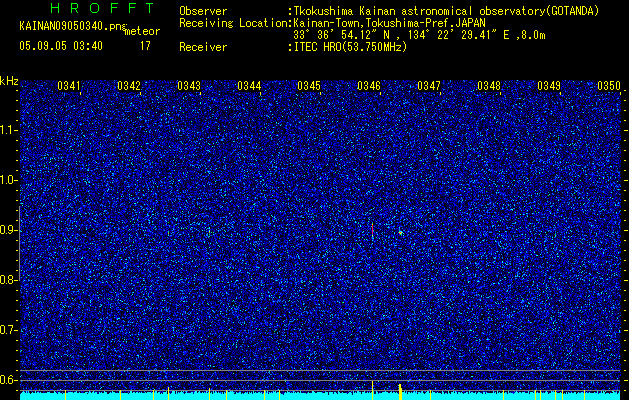Click the 1.0 kHz axis label
The image size is (629, 400).
[8, 180]
